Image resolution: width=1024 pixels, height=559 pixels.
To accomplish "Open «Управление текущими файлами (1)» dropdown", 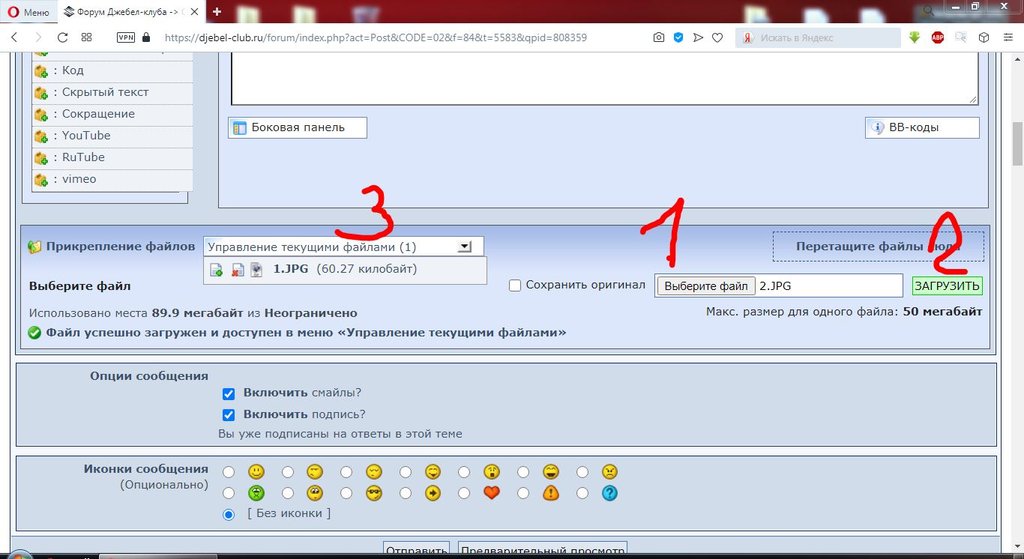I will (x=344, y=247).
